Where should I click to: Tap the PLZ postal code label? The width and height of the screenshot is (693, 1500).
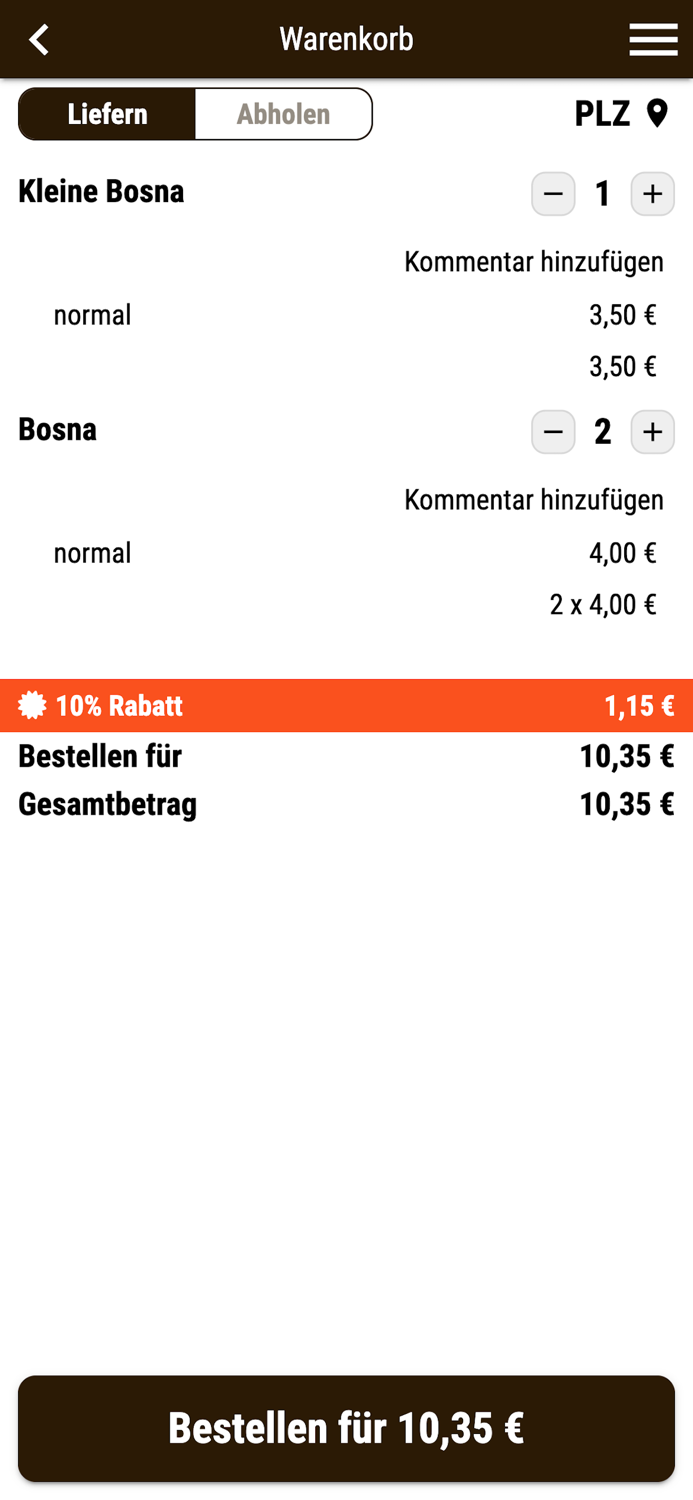tap(602, 114)
